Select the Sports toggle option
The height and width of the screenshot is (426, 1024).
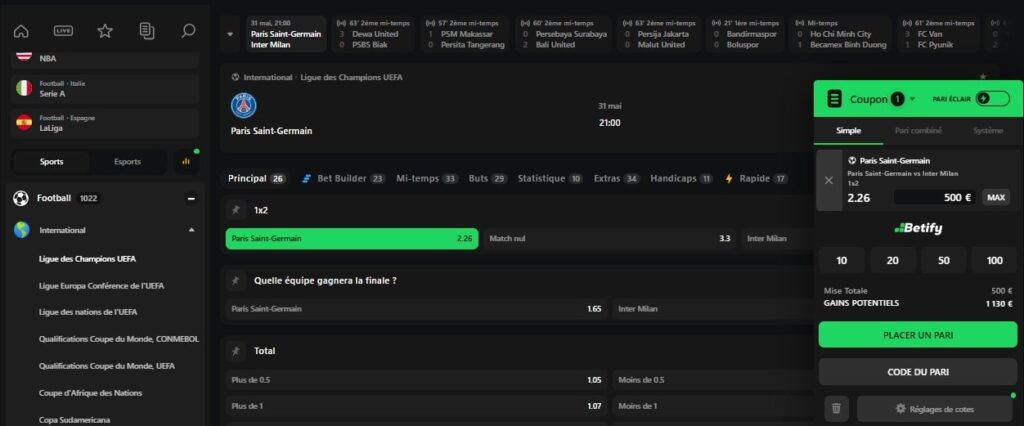(x=51, y=161)
